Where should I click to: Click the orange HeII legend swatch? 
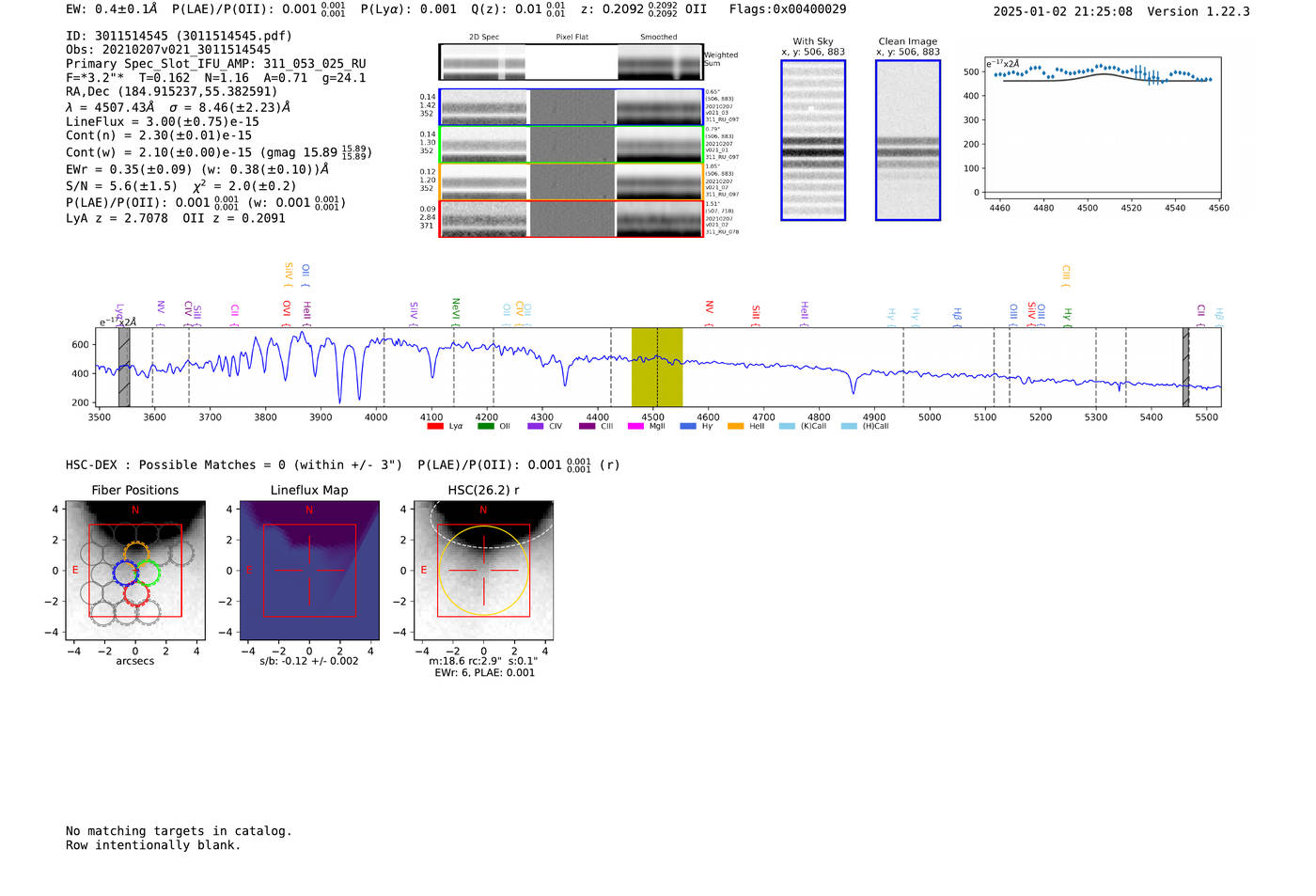click(x=735, y=426)
